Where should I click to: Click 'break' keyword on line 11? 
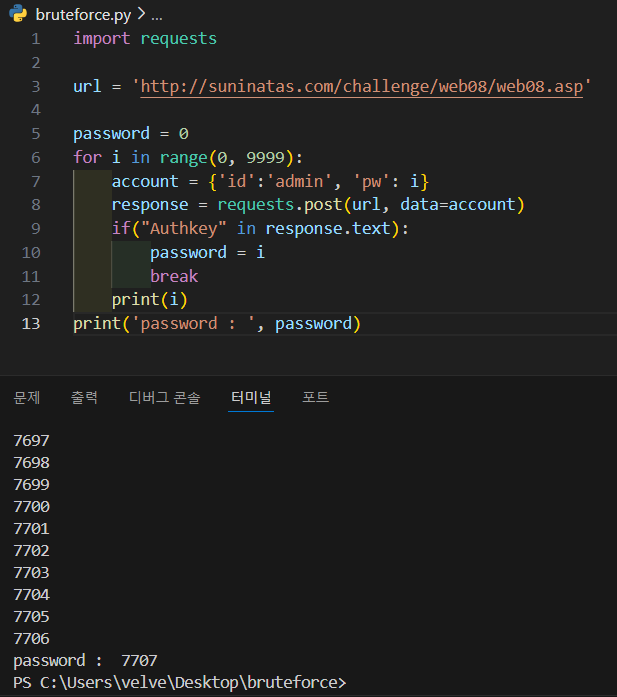tap(174, 276)
